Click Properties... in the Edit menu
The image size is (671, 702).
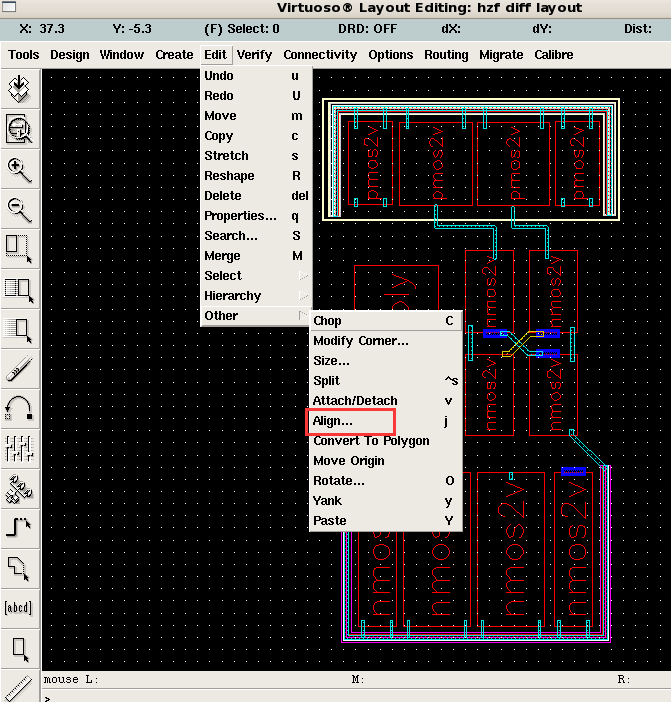tap(240, 216)
